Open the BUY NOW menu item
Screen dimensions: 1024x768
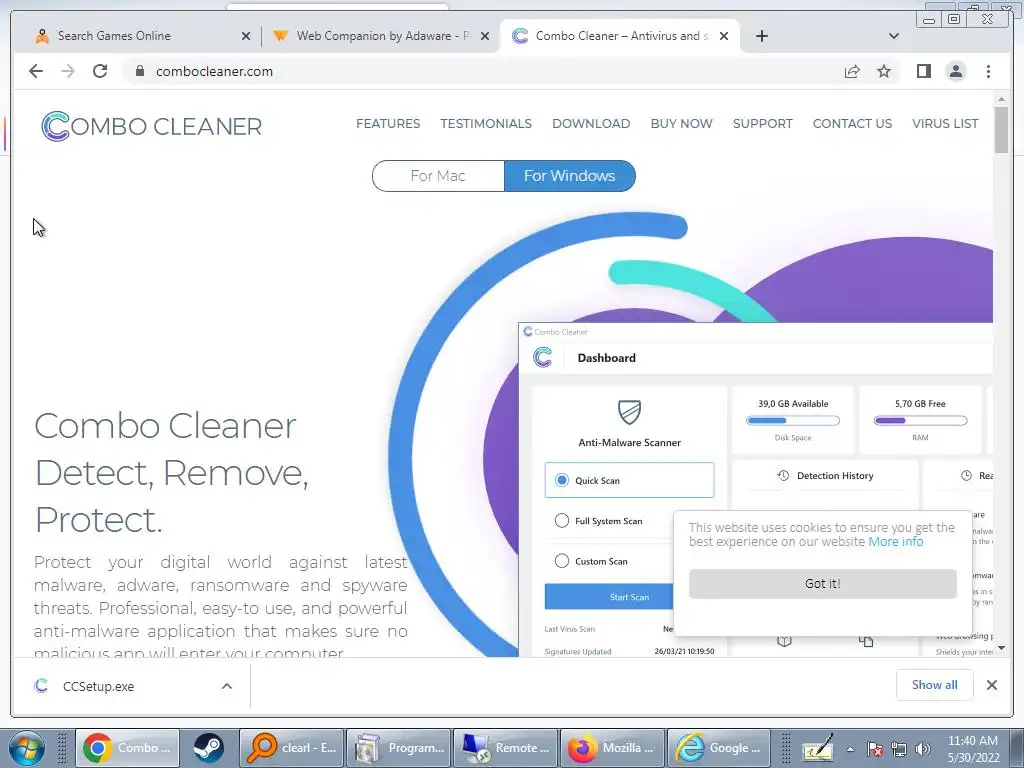[x=681, y=123]
